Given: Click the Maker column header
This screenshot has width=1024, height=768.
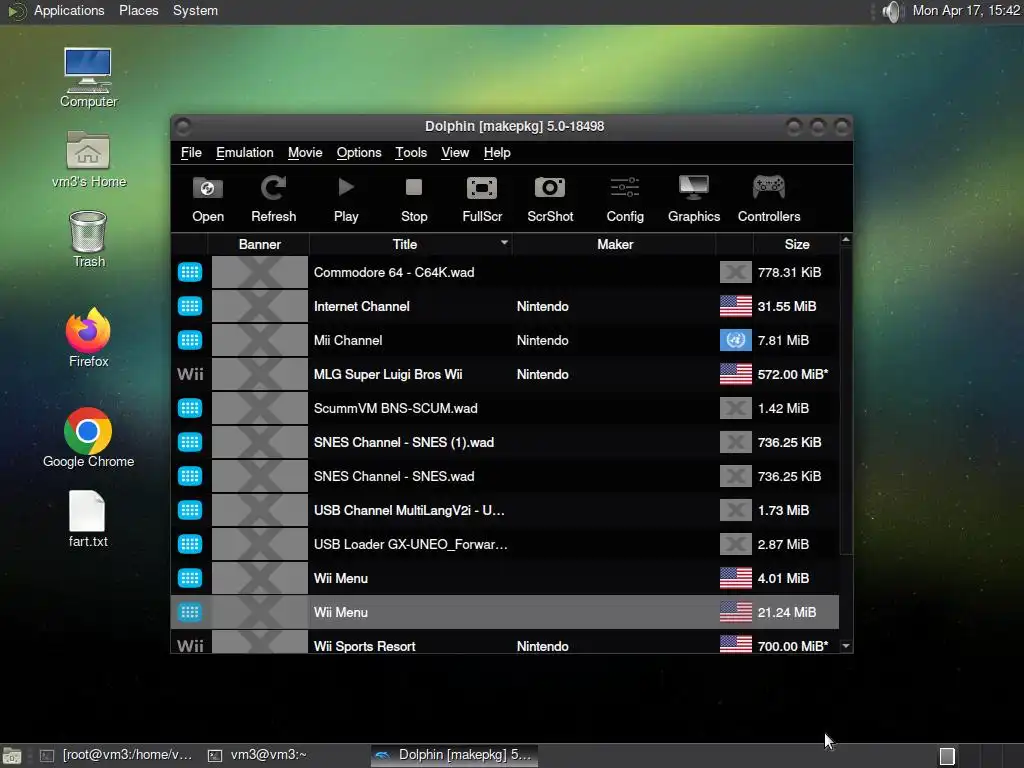Looking at the screenshot, I should (x=615, y=244).
